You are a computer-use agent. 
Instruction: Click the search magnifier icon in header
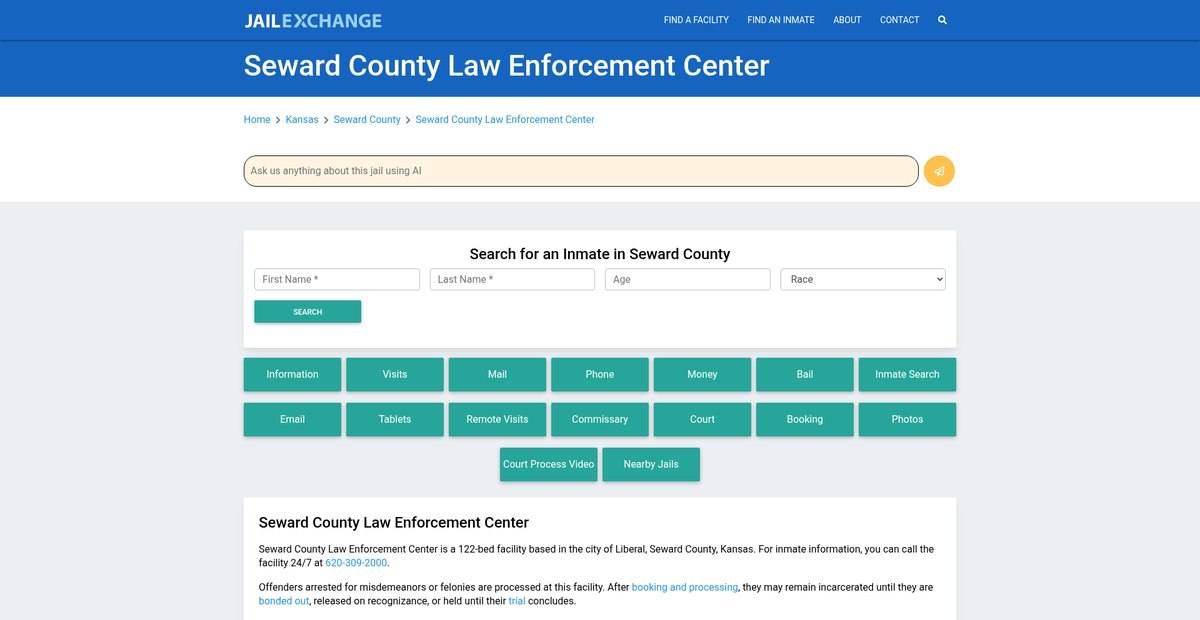pos(942,20)
